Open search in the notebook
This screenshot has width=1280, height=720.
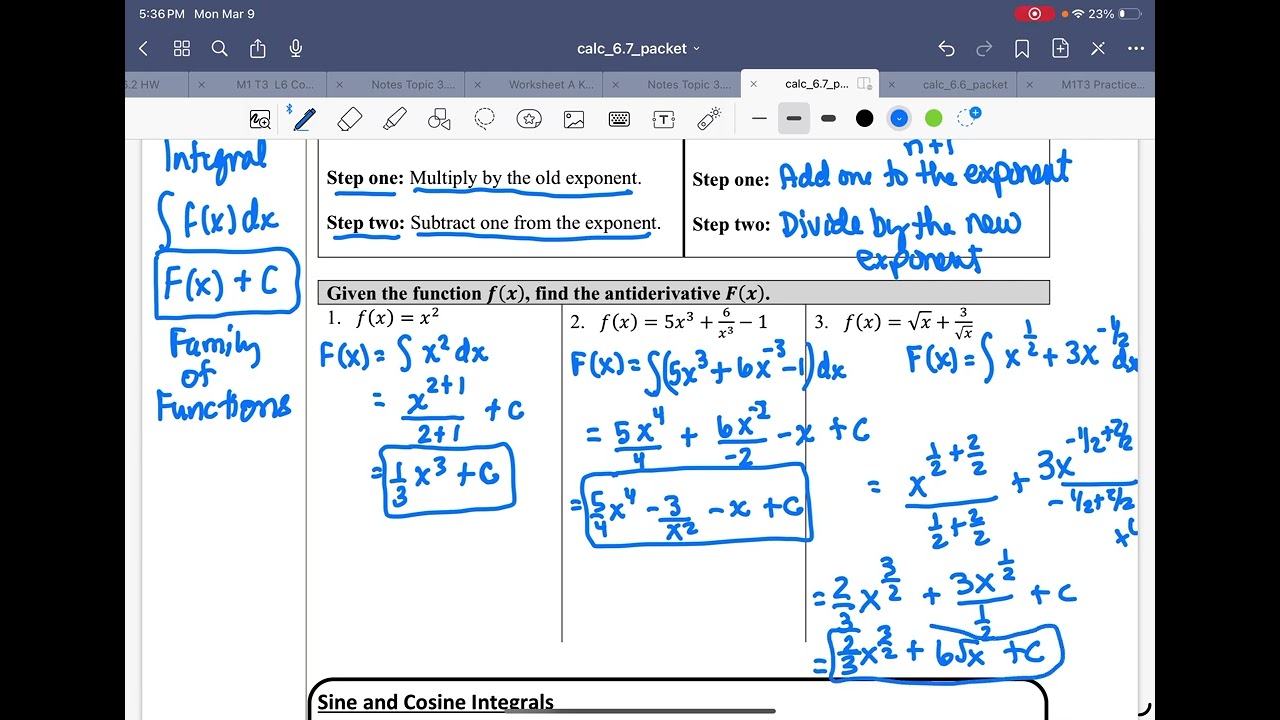pos(219,48)
